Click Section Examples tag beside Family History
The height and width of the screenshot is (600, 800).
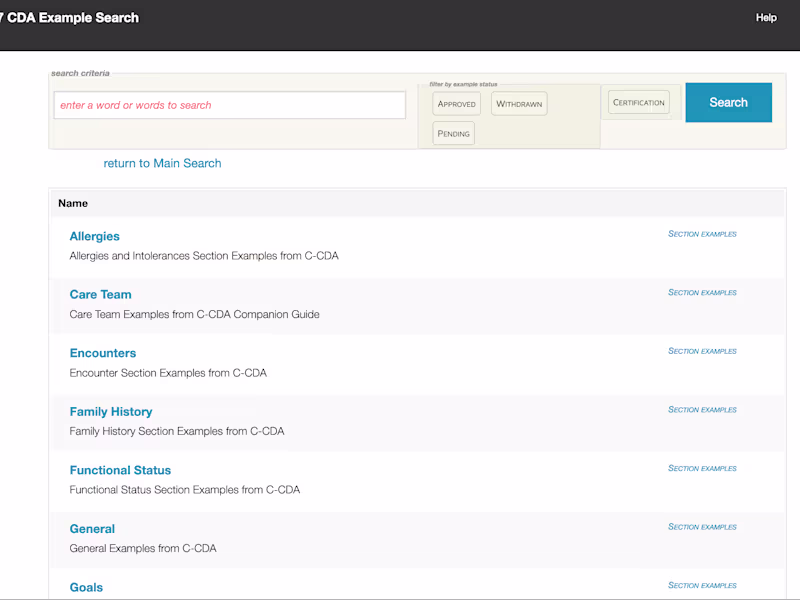coord(702,410)
